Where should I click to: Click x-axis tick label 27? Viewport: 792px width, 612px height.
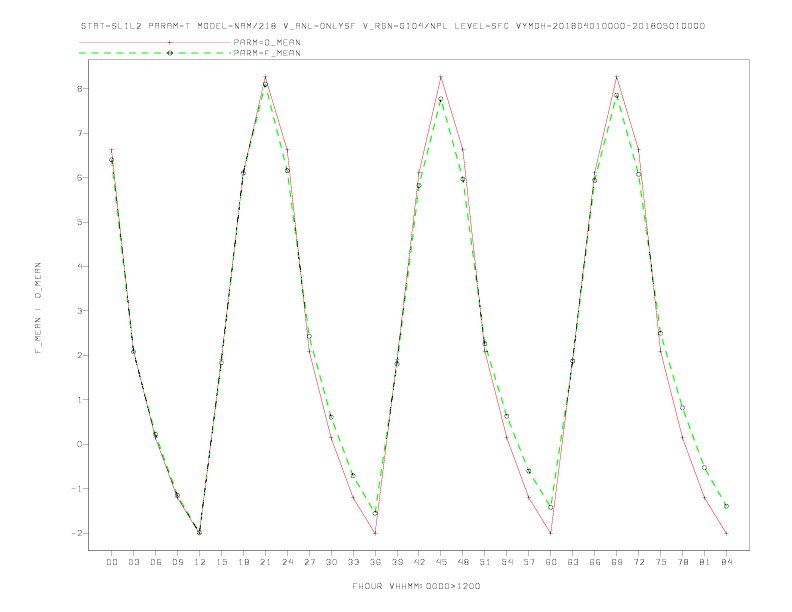click(309, 562)
